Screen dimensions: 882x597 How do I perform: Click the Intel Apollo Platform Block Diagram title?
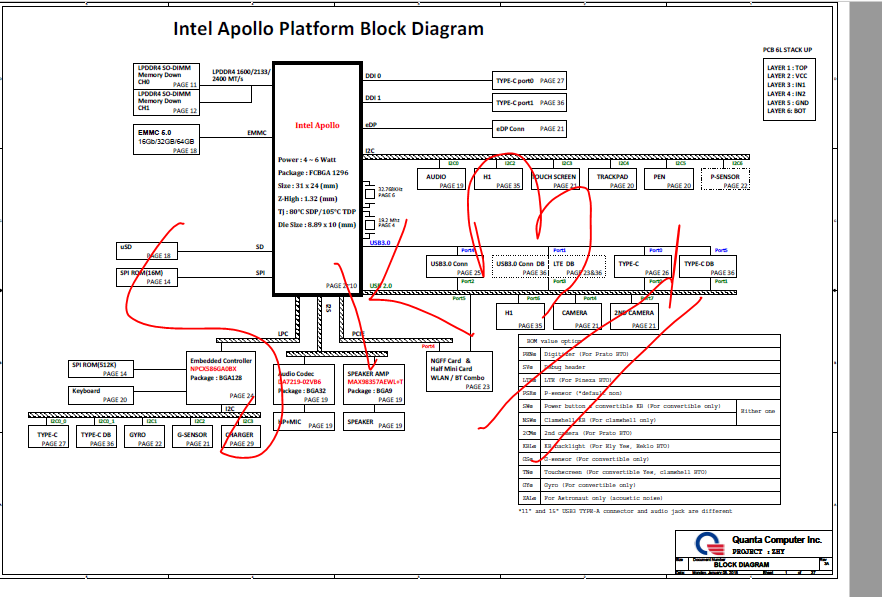pos(328,29)
